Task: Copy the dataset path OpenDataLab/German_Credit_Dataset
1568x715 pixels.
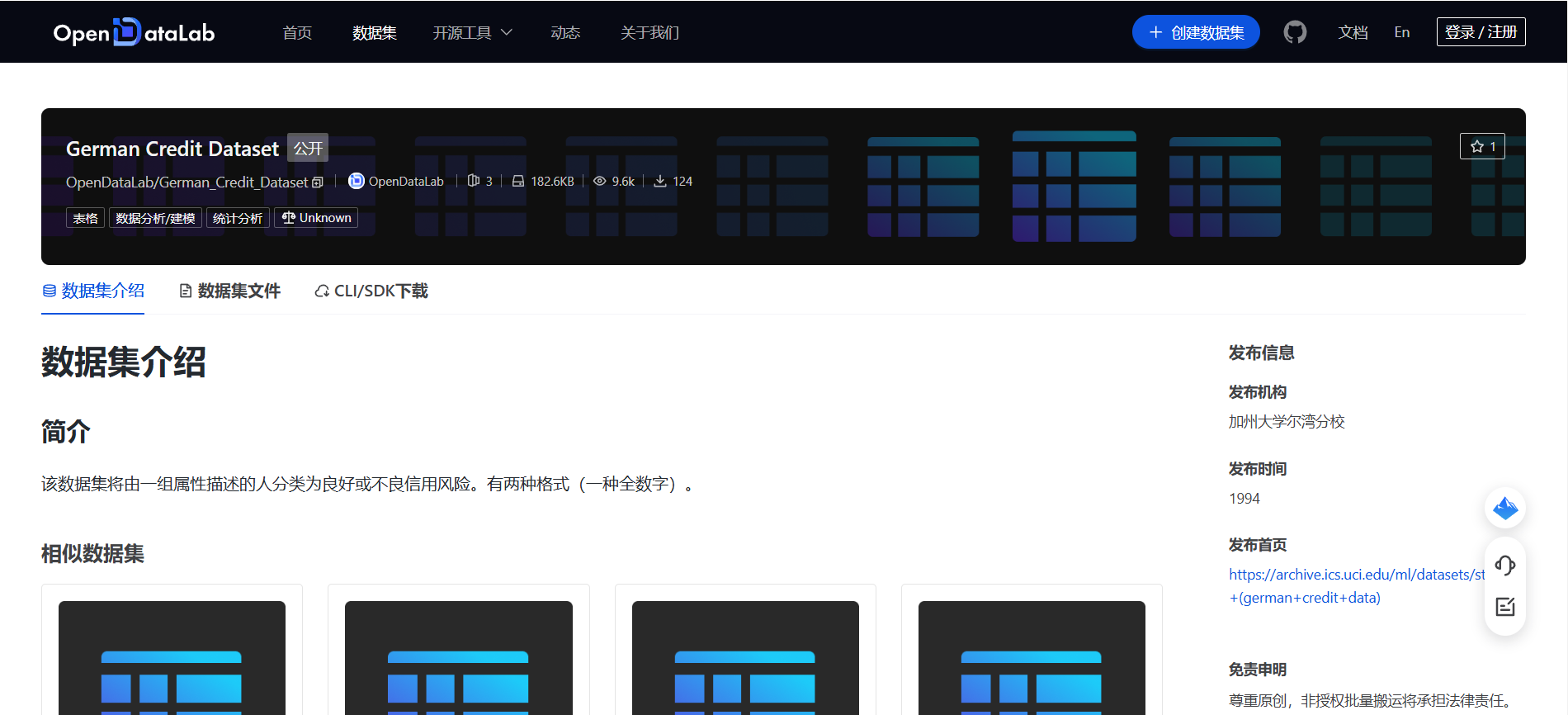Action: (318, 182)
